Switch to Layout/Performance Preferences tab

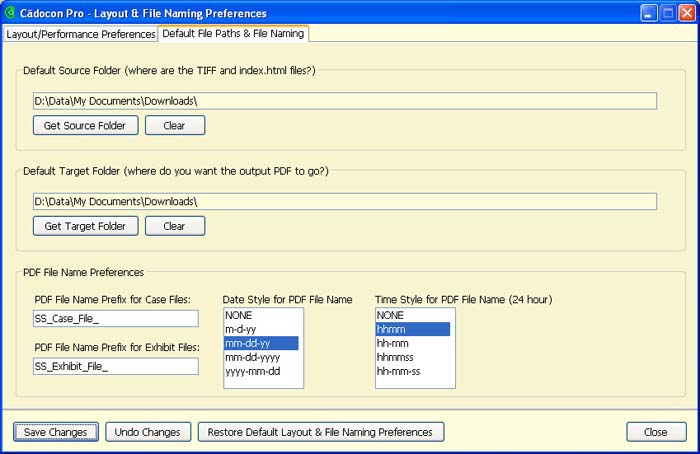click(80, 34)
